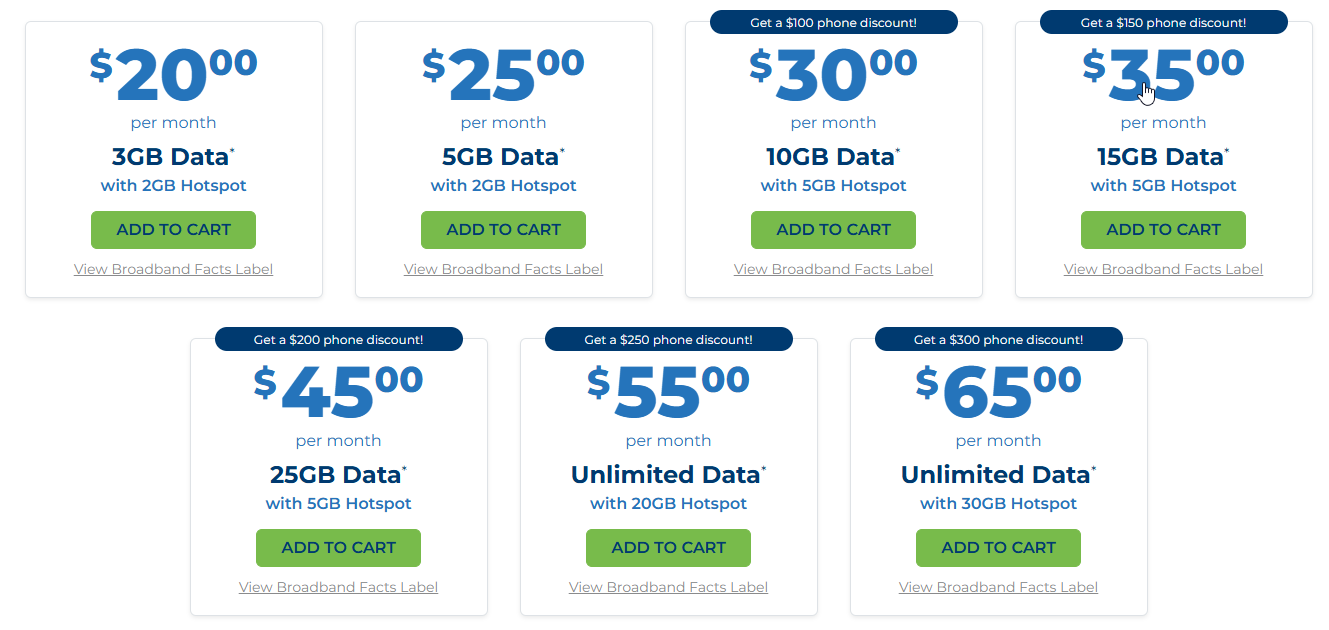The height and width of the screenshot is (630, 1329).
Task: Click the $300 phone discount badge
Action: click(x=998, y=340)
